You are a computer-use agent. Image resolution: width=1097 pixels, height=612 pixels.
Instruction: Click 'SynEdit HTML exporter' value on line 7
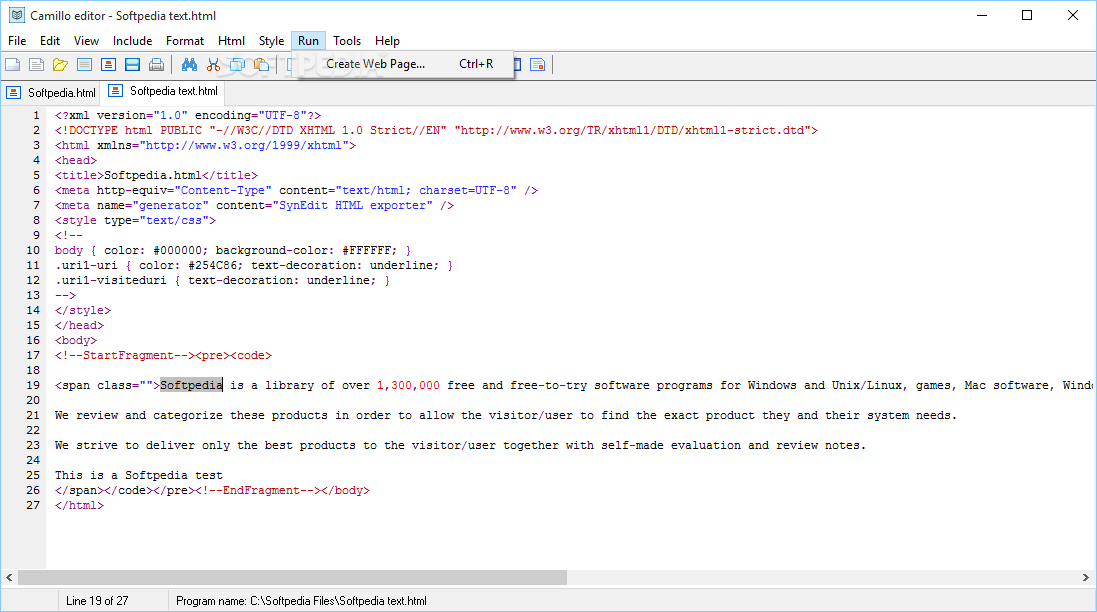(355, 205)
